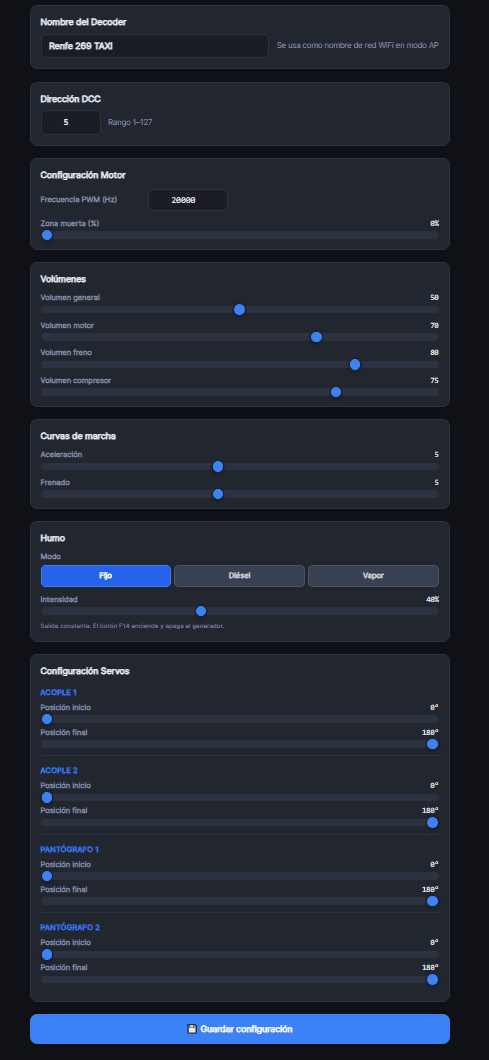Screen dimensions: 489x1060
Task: Click the 'Salida constante' smoke description text
Action: coord(133,626)
